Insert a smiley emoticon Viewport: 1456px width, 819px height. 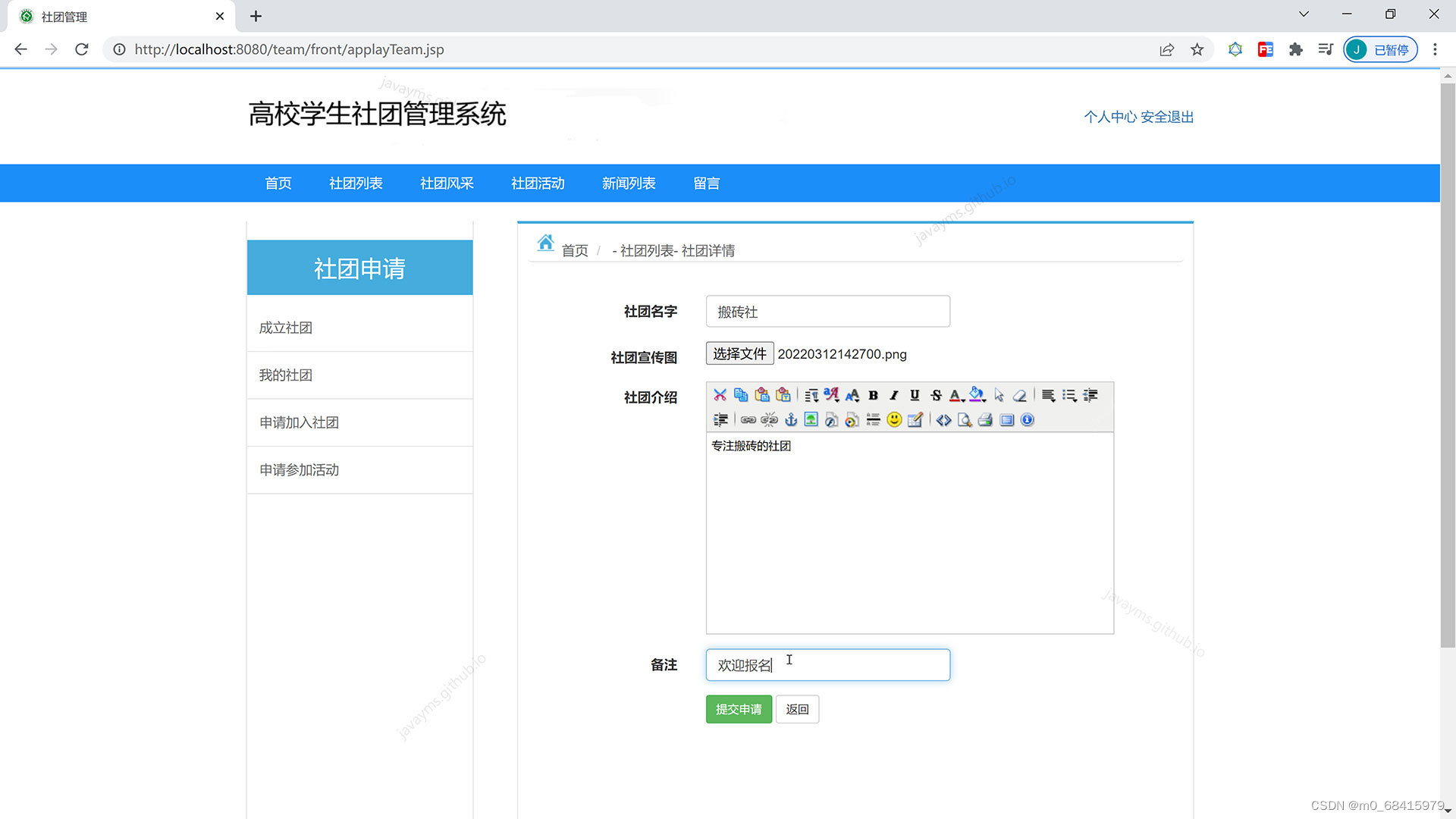tap(894, 420)
